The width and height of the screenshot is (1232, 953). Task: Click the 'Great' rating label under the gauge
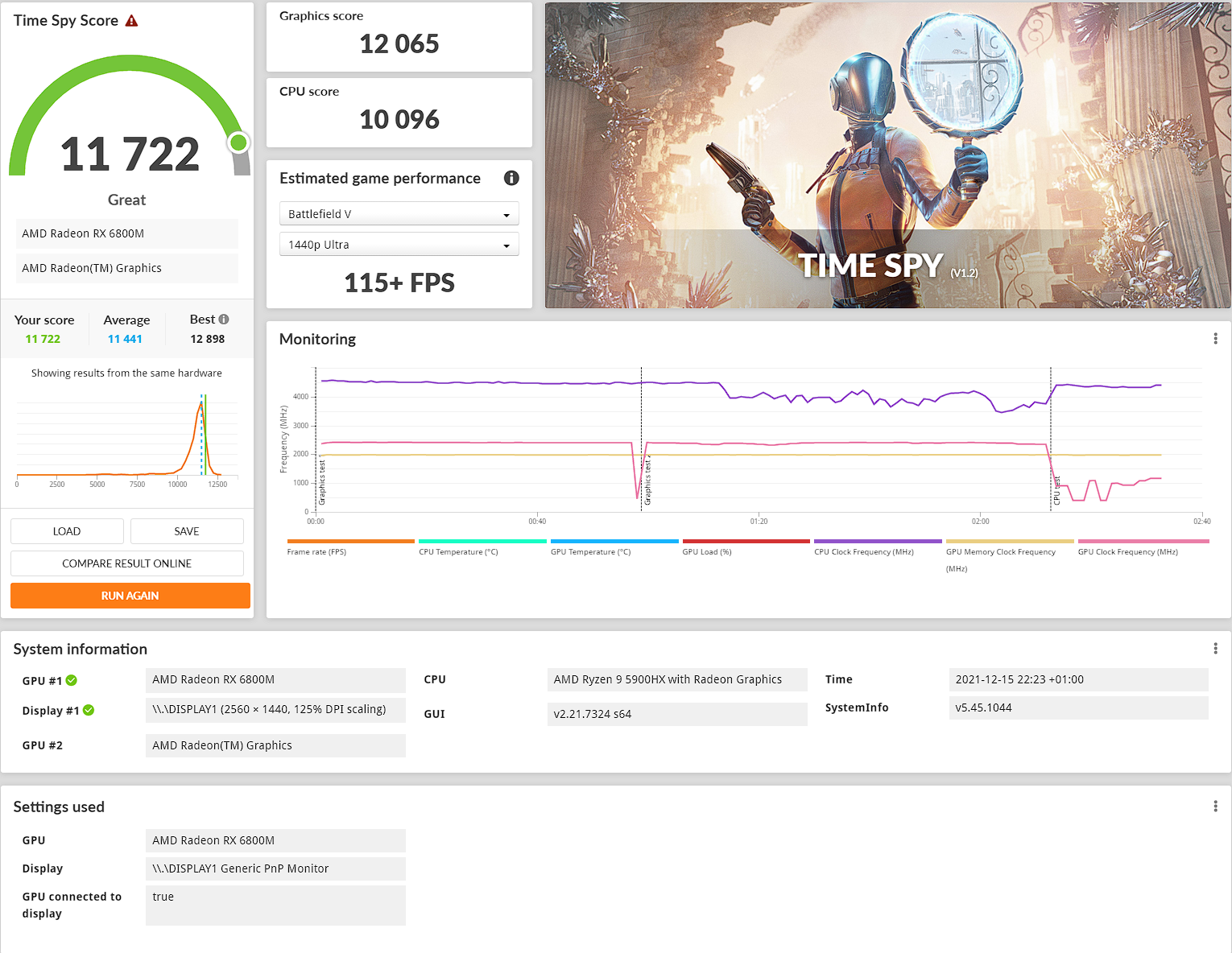127,200
